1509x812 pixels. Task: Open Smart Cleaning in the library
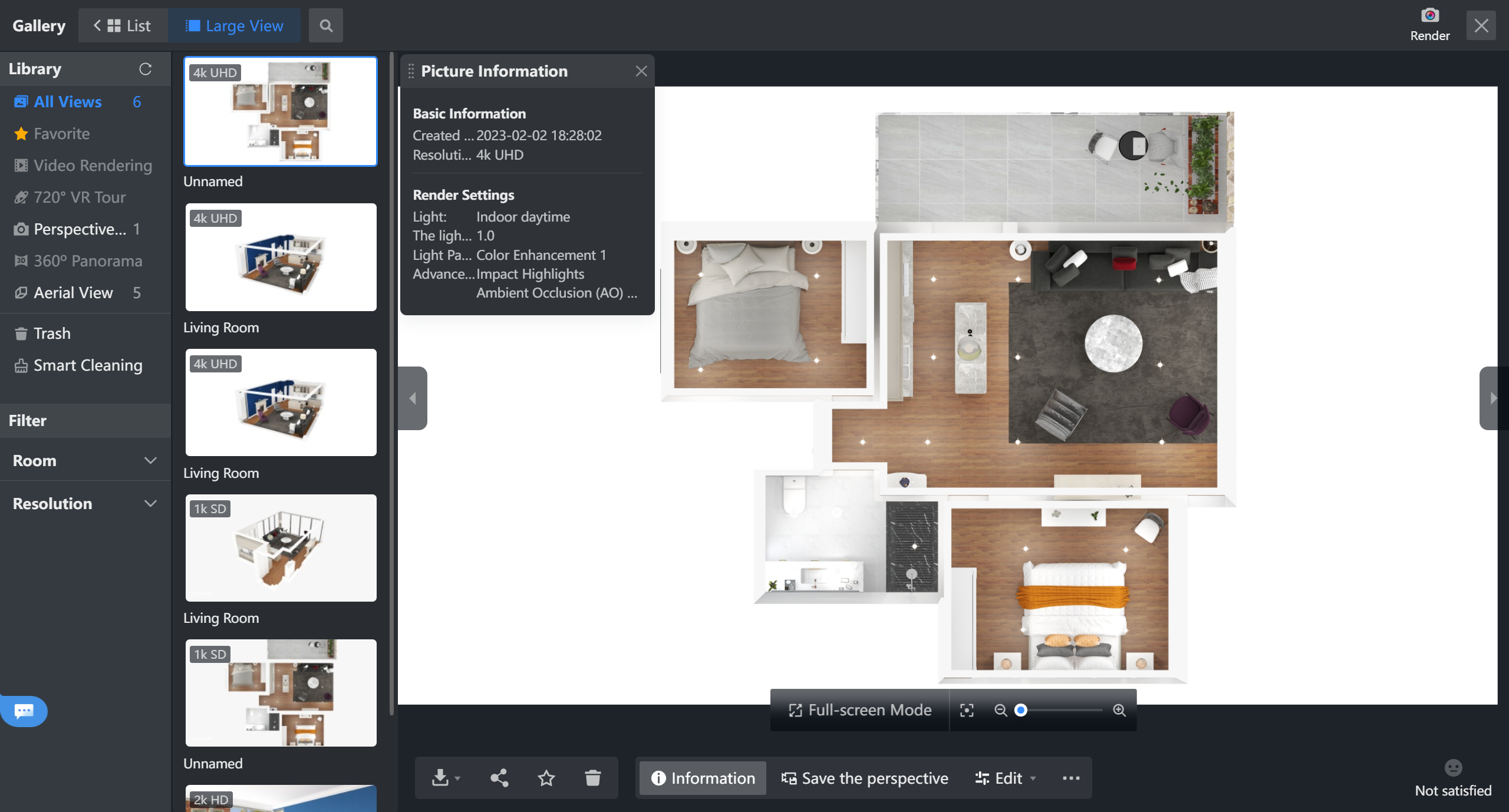point(87,365)
